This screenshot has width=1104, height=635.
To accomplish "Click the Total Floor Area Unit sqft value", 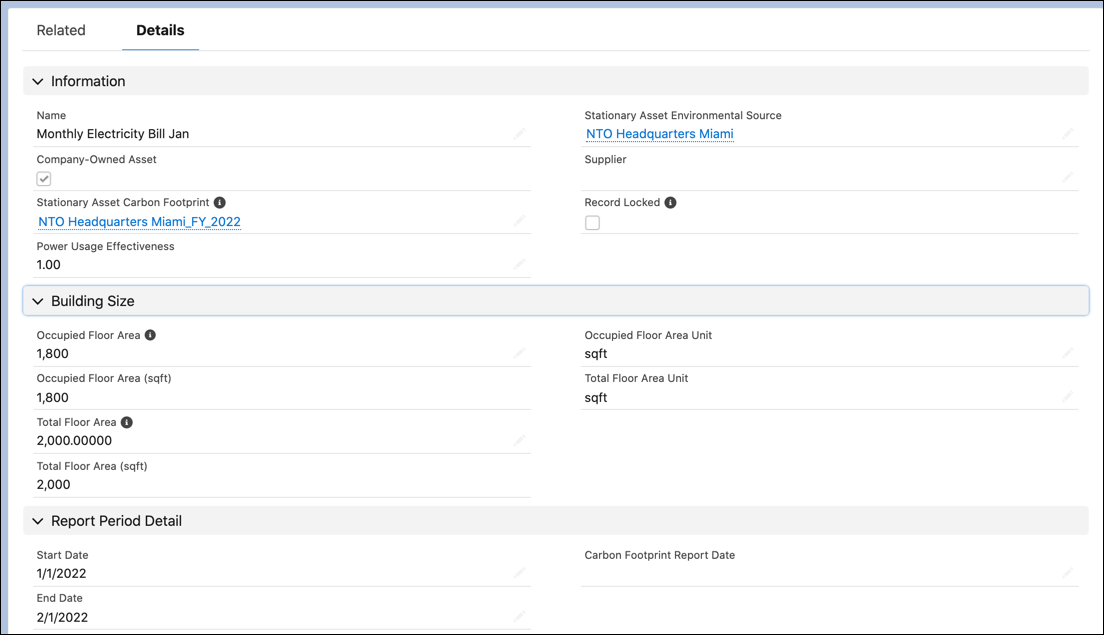I will pyautogui.click(x=596, y=397).
